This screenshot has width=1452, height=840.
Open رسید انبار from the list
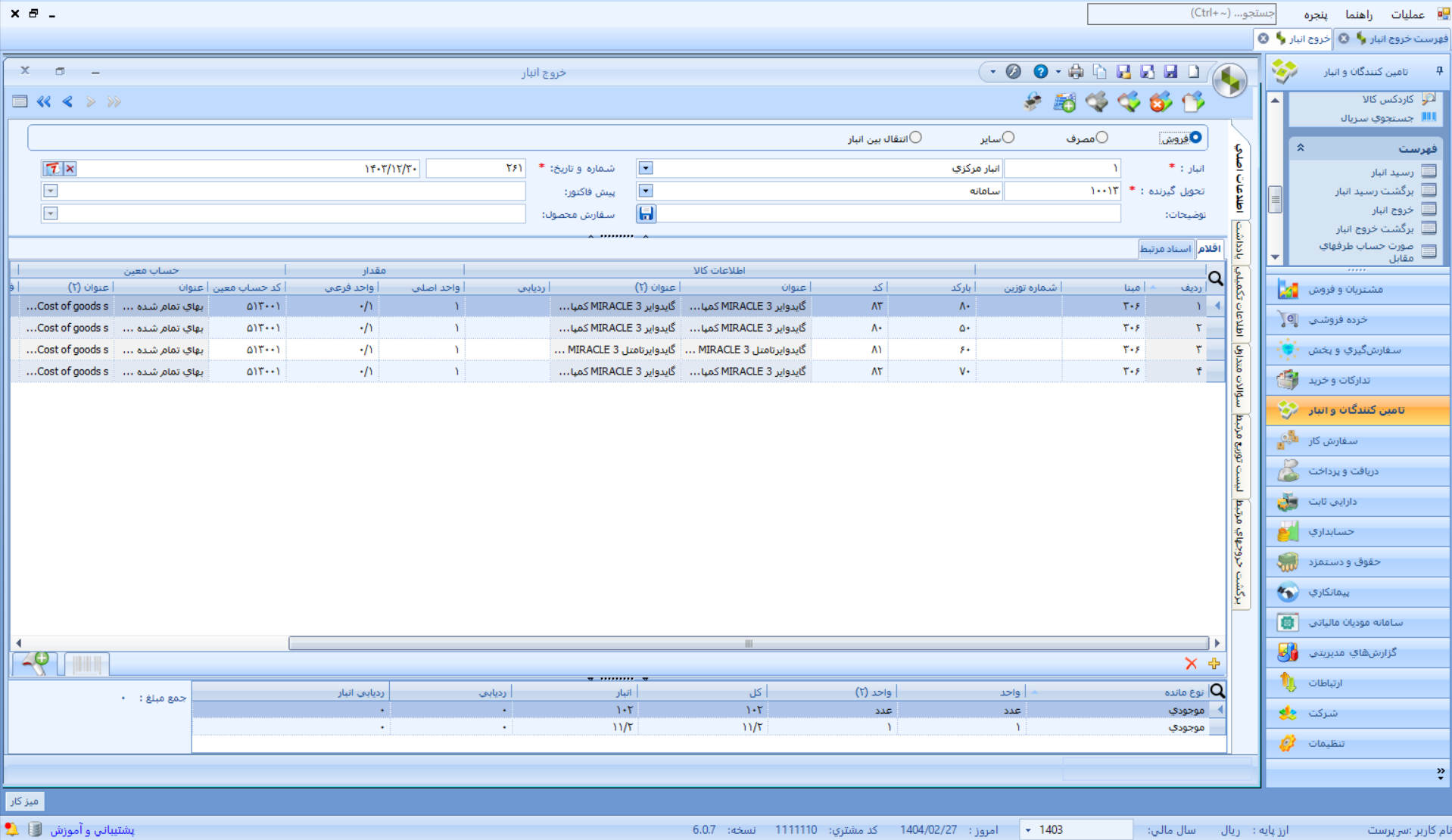click(x=1391, y=172)
